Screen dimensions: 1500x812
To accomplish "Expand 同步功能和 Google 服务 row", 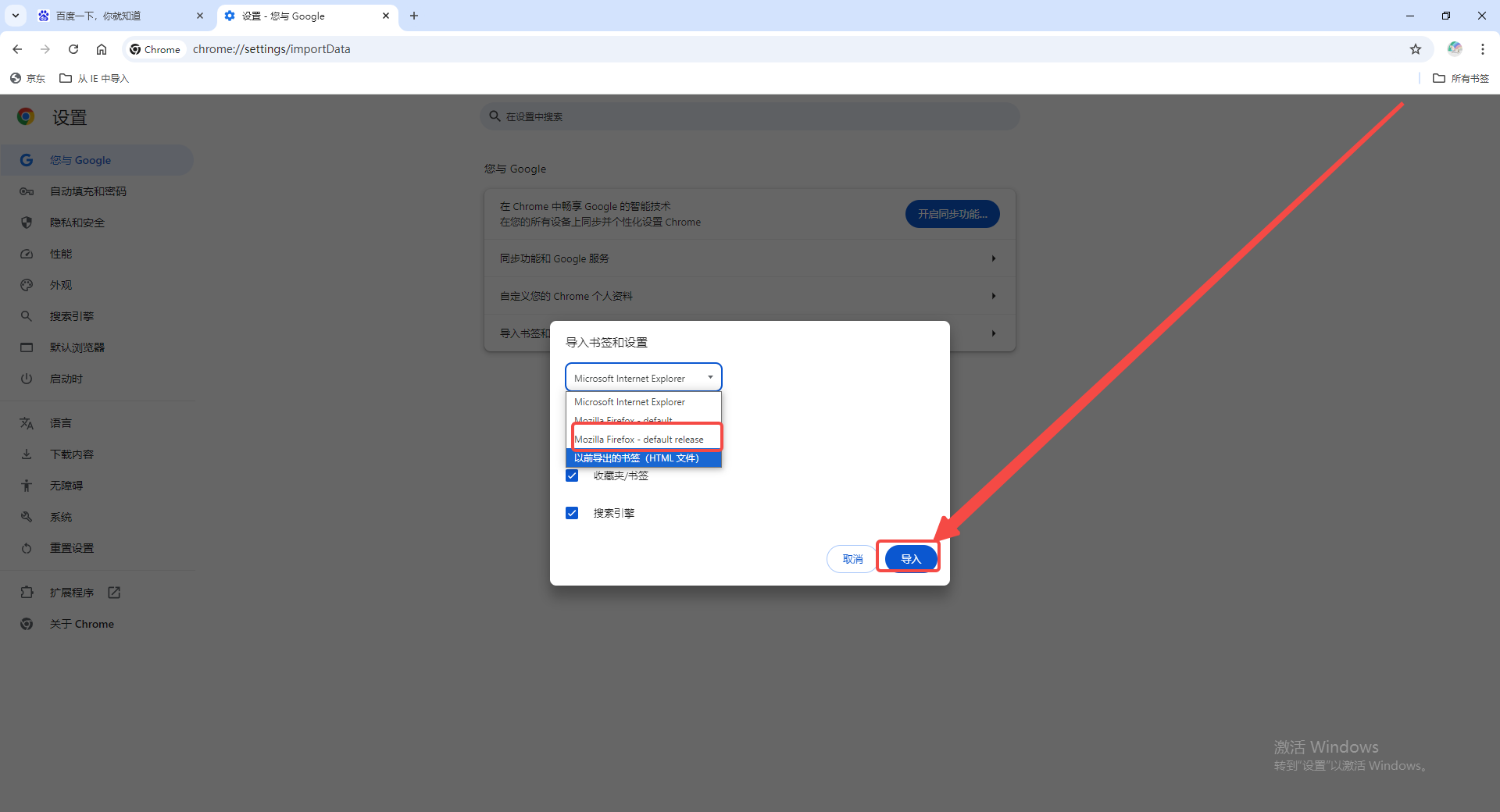I will pos(750,258).
